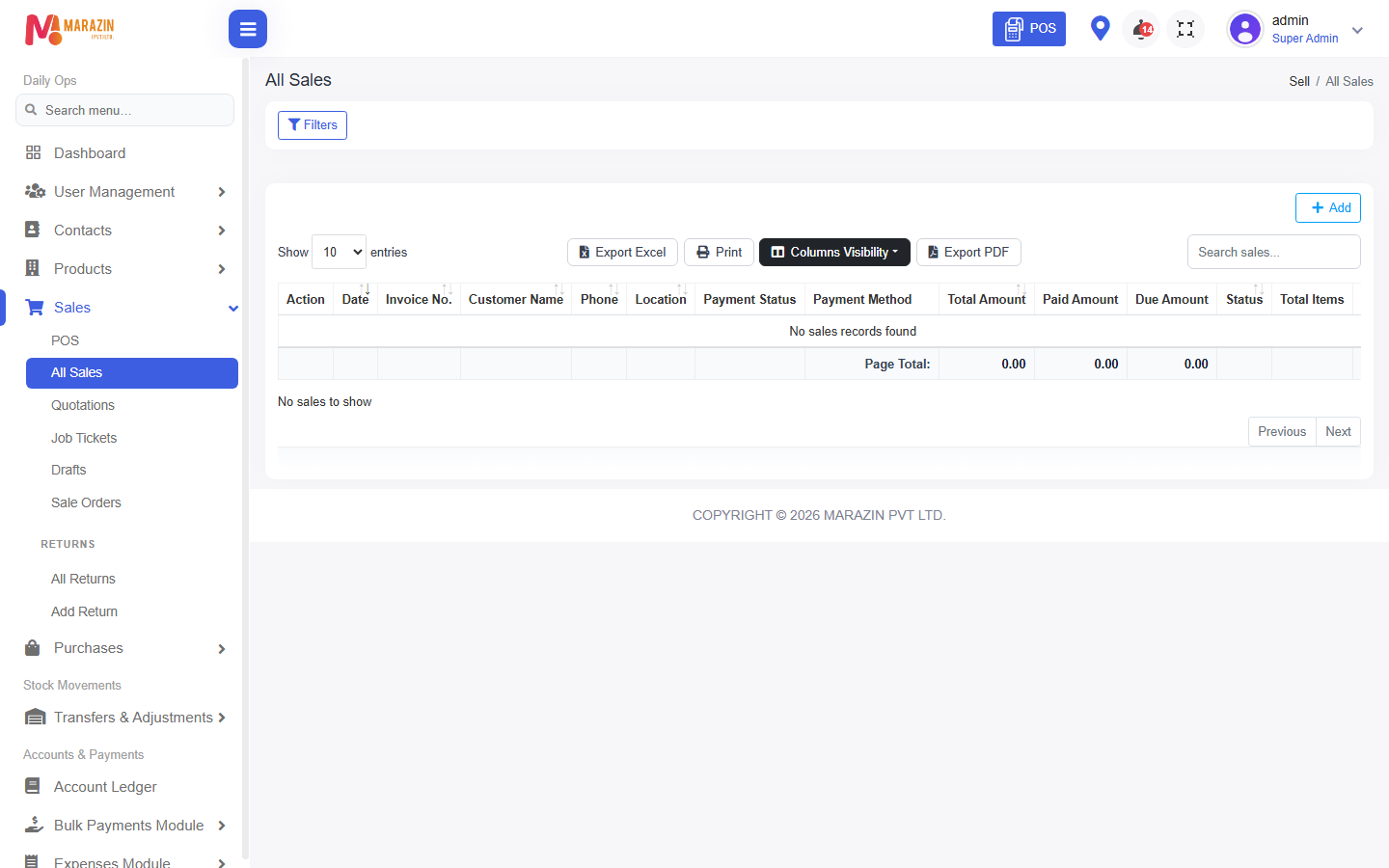Open the notifications bell icon

1142,29
